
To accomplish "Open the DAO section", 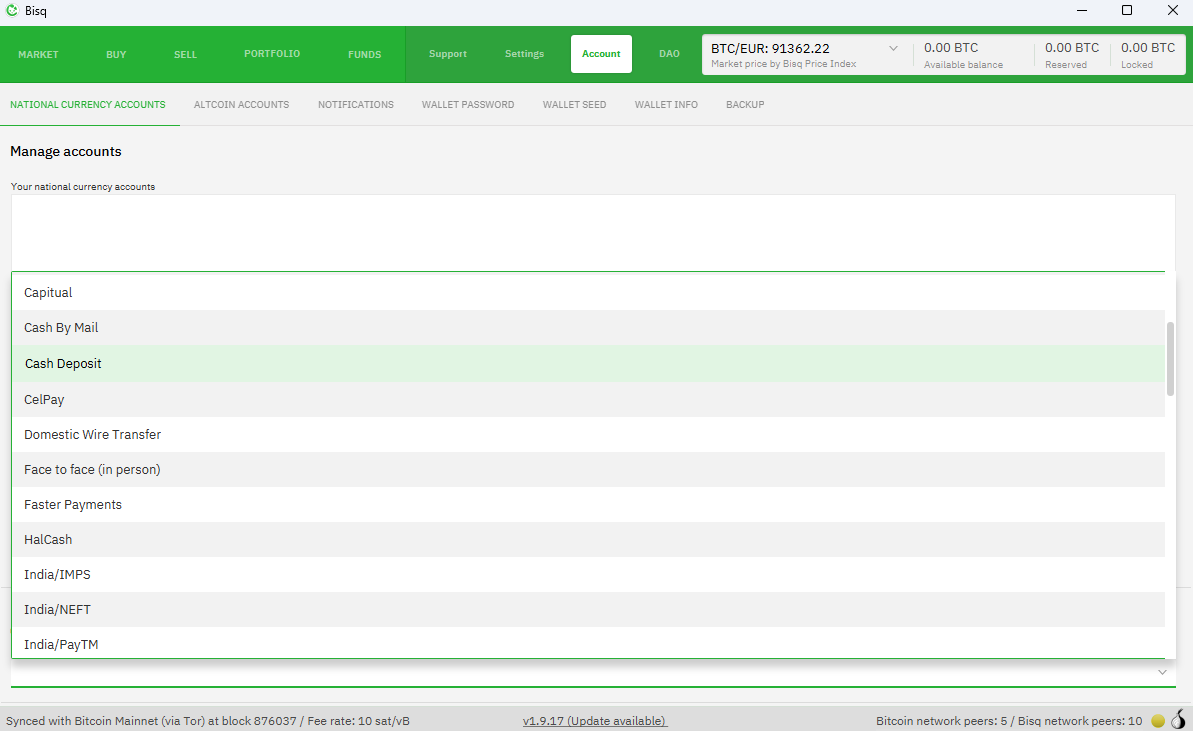I will 670,54.
